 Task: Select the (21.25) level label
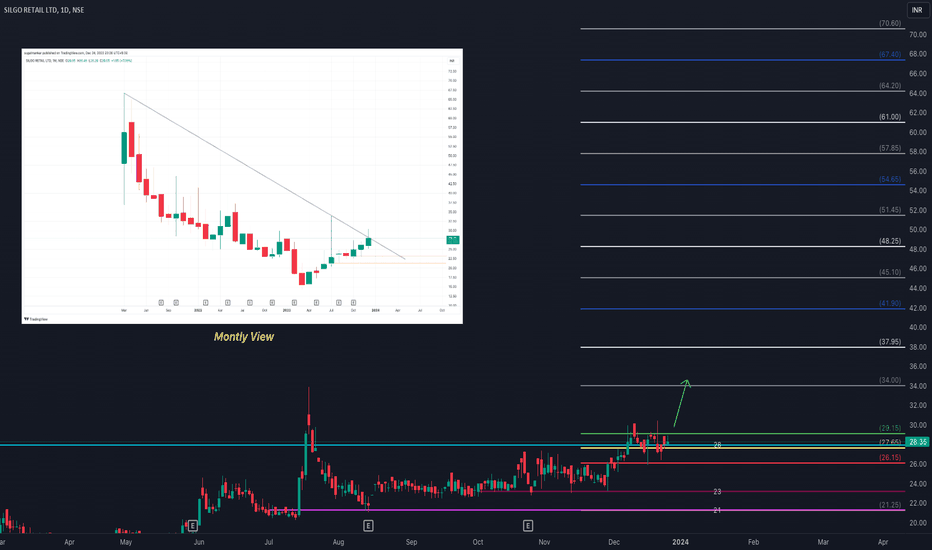pos(890,505)
